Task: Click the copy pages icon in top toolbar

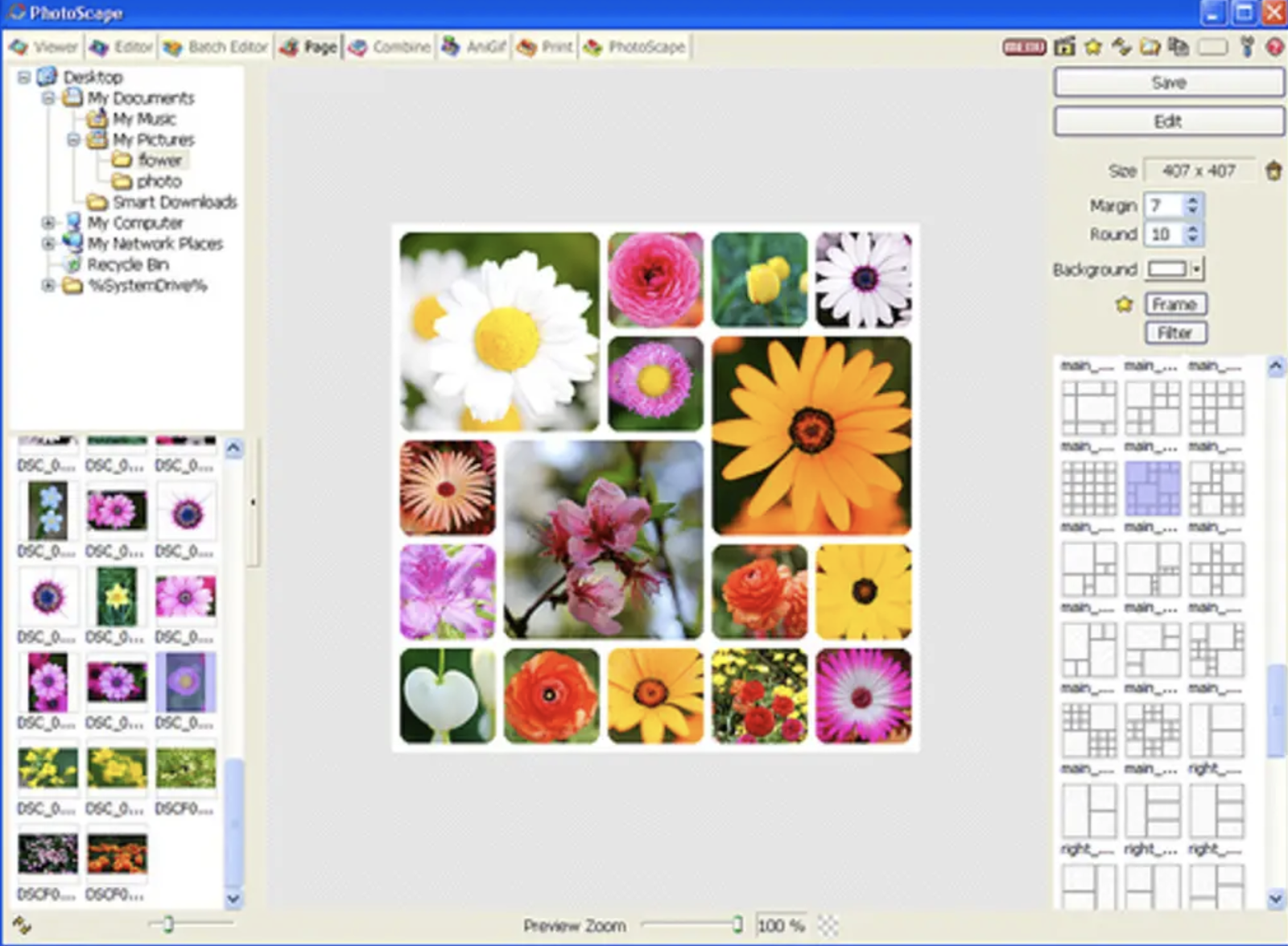Action: coord(1179,48)
